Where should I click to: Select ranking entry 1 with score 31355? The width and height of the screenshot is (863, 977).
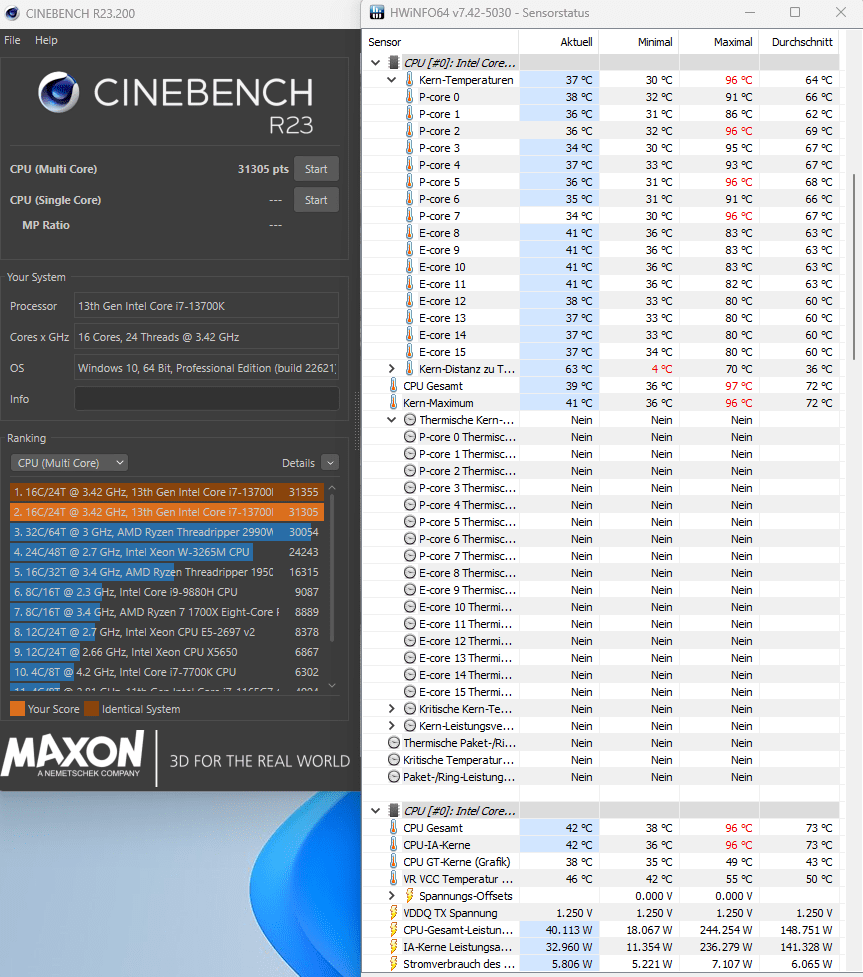[x=167, y=492]
